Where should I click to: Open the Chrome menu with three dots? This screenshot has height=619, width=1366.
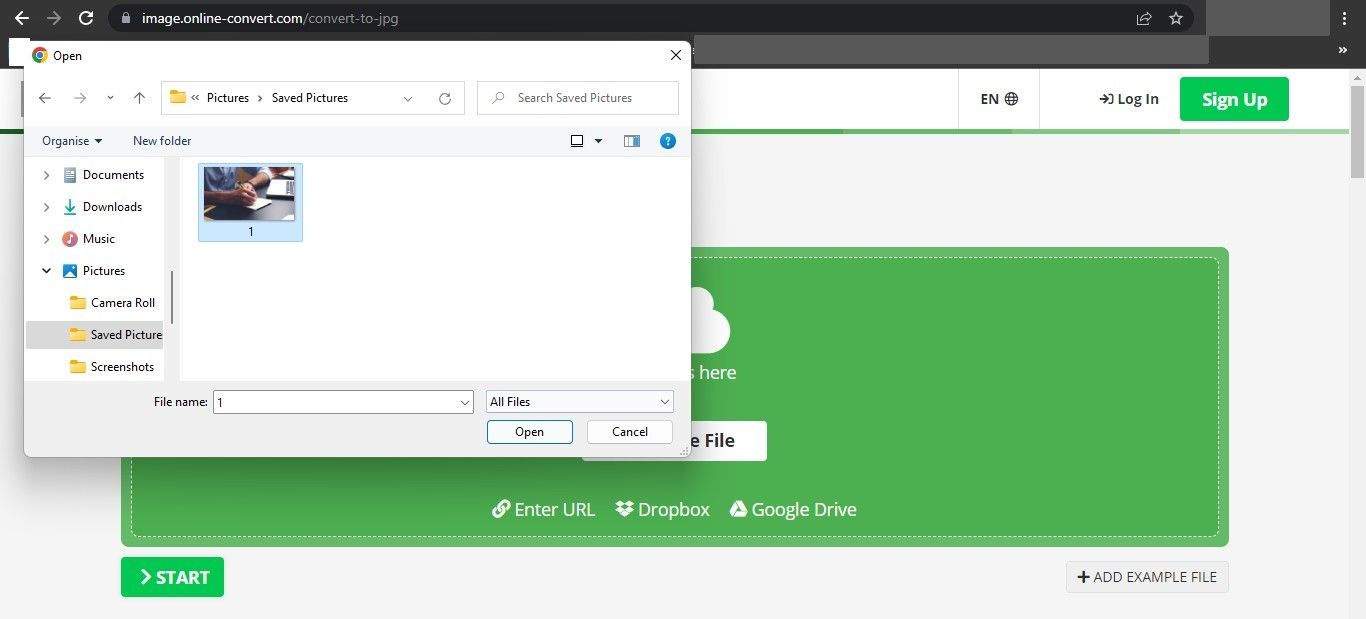[1345, 18]
